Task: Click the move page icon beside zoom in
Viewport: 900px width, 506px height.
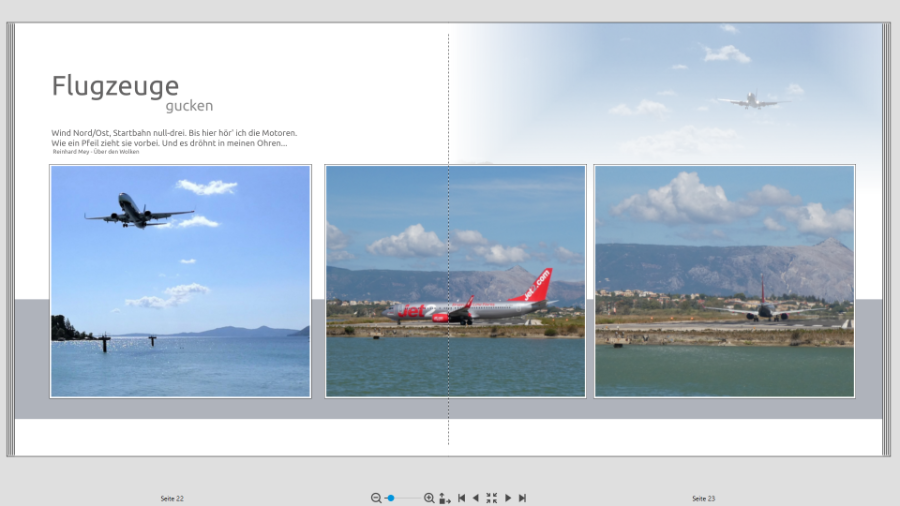Action: coord(445,498)
